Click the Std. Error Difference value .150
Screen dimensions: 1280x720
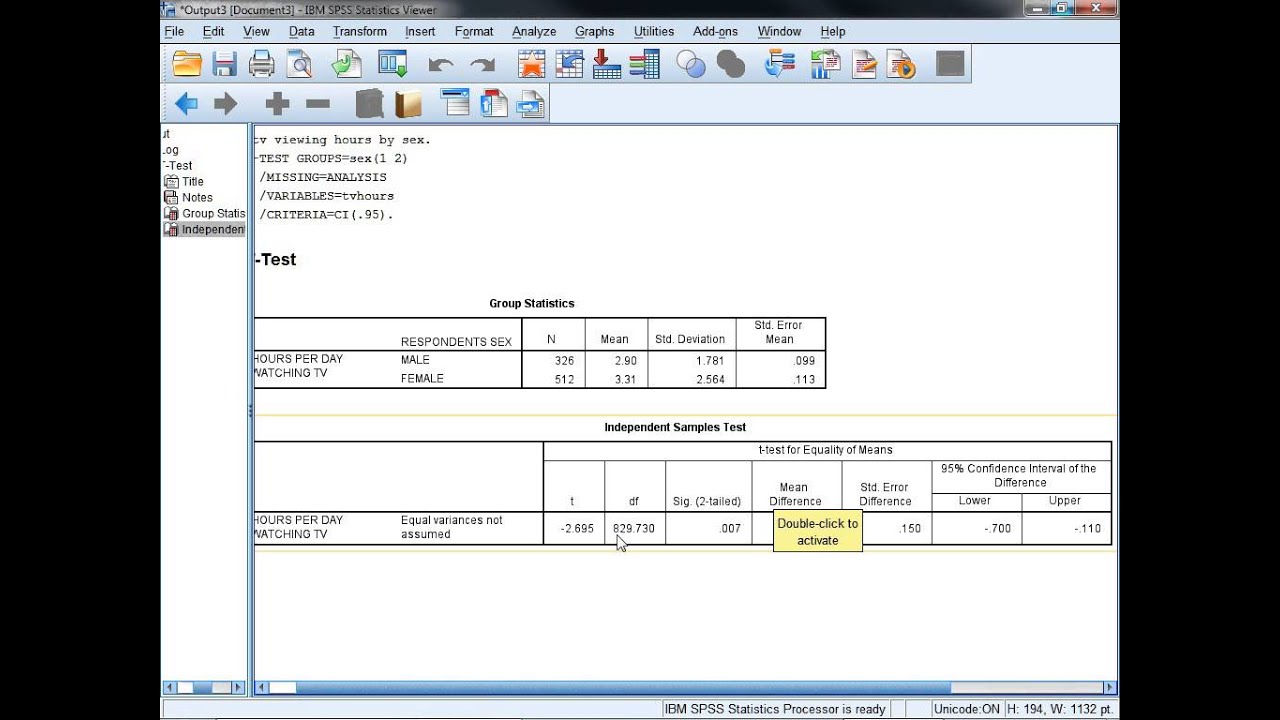tap(910, 528)
